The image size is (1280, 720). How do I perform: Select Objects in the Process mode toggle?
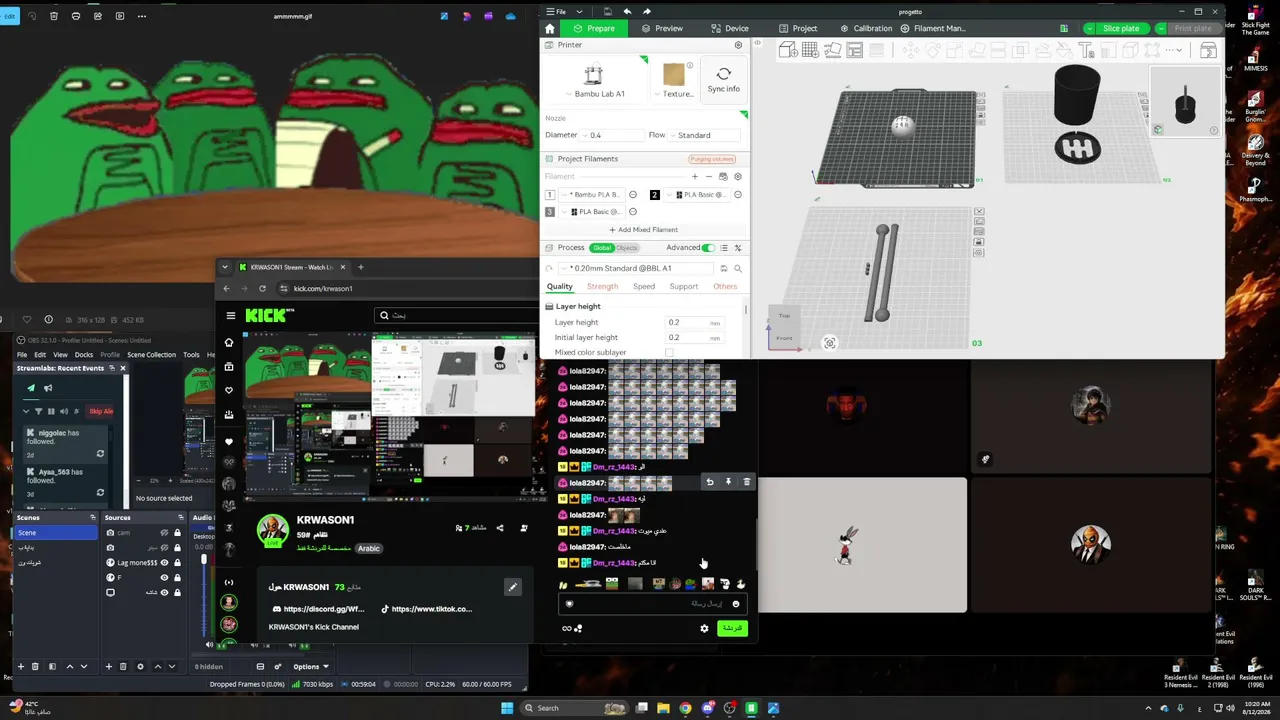pyautogui.click(x=627, y=248)
